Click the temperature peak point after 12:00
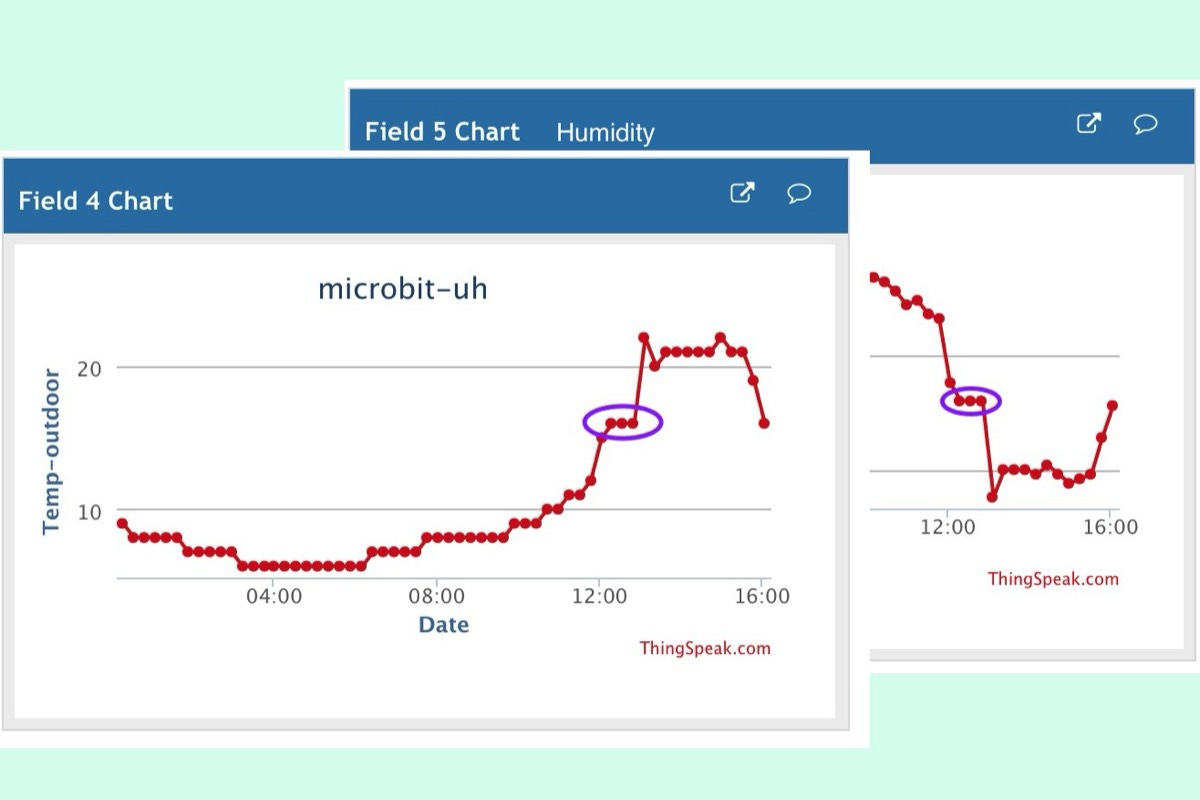 pyautogui.click(x=643, y=338)
